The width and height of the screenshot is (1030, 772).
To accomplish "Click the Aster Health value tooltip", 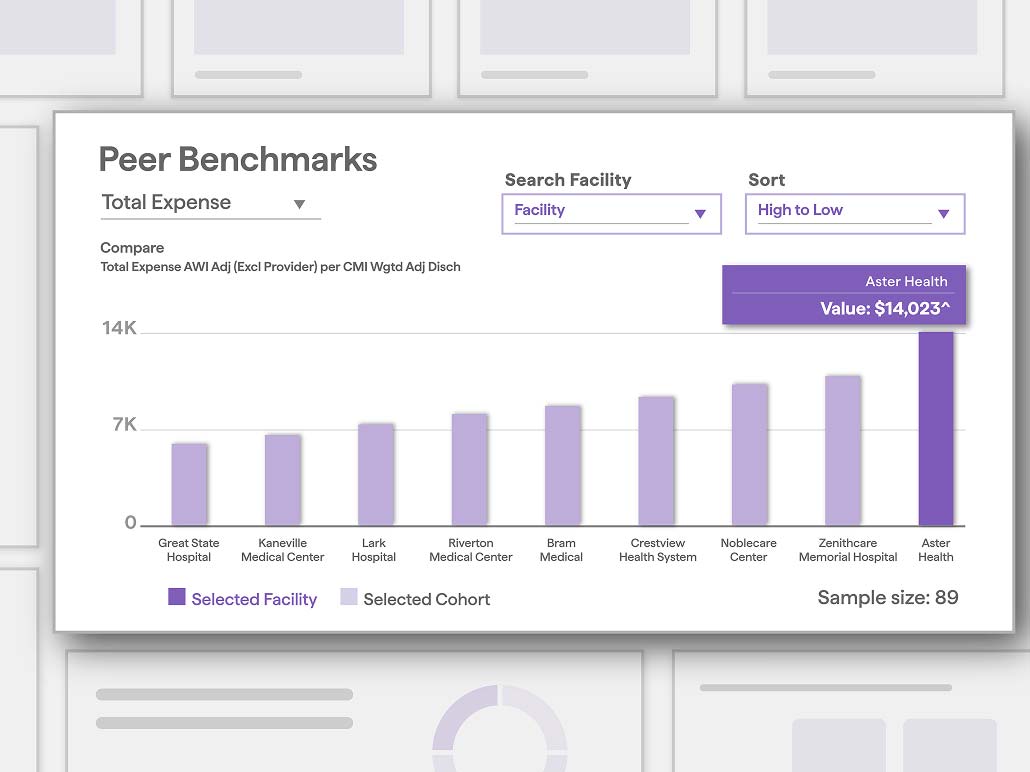I will tap(844, 295).
